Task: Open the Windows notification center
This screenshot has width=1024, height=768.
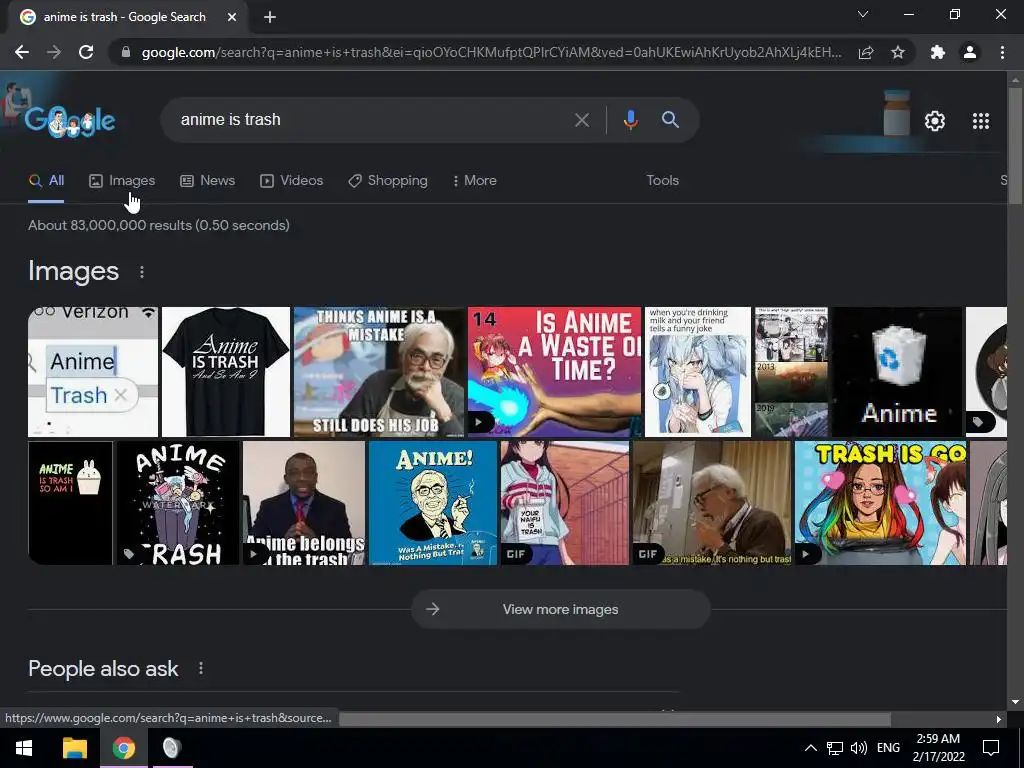Action: click(x=991, y=748)
